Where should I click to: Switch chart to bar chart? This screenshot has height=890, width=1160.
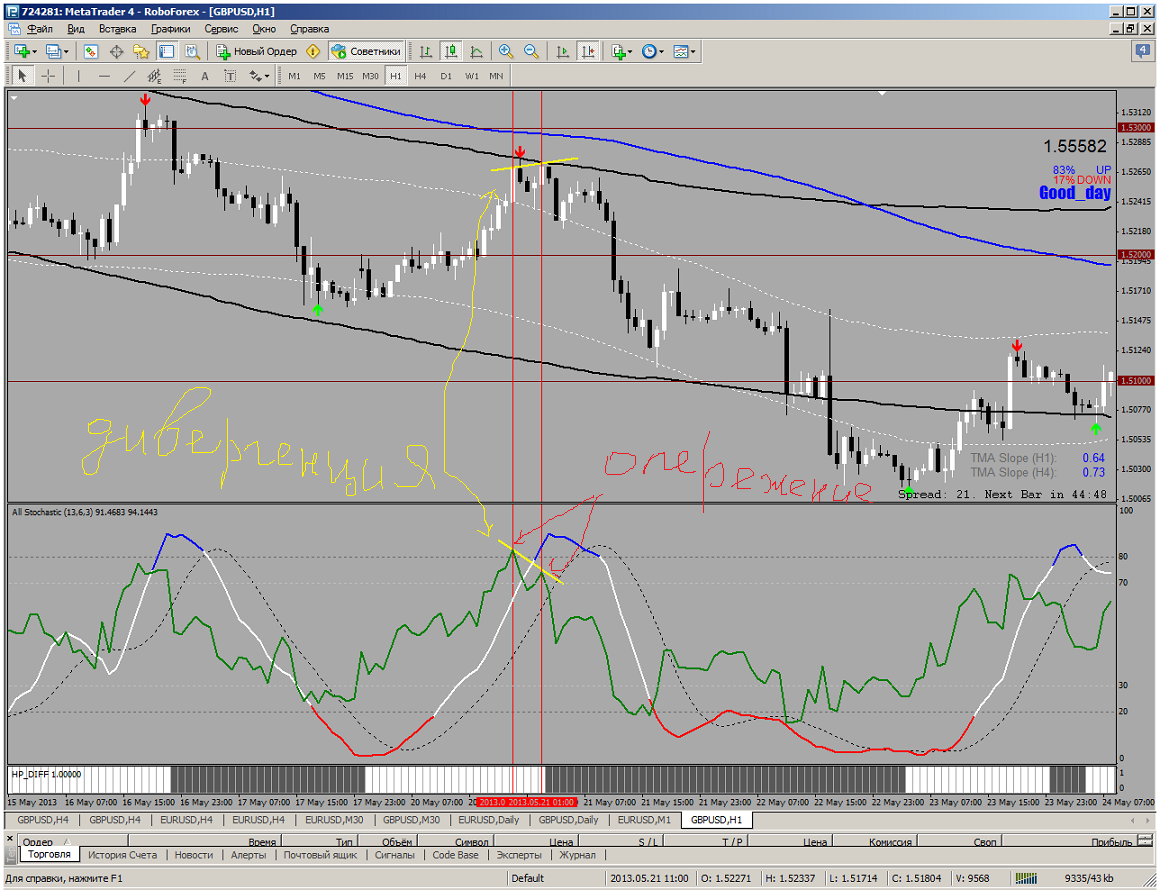click(x=426, y=51)
